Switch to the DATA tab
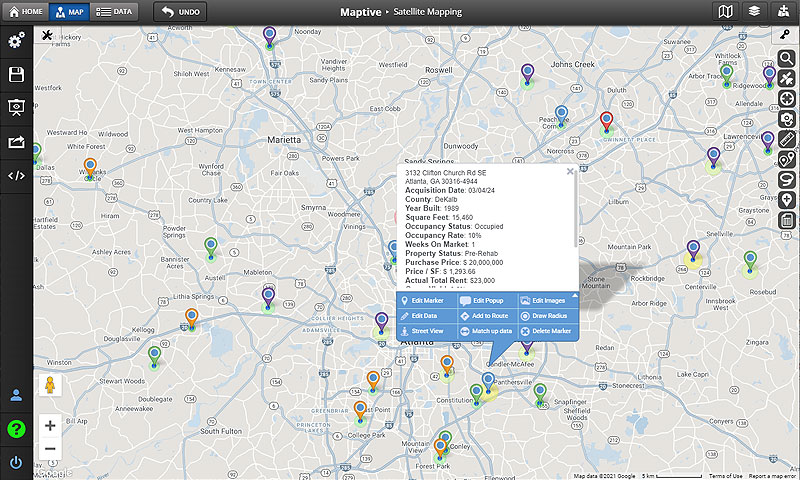Image resolution: width=800 pixels, height=480 pixels. point(114,12)
